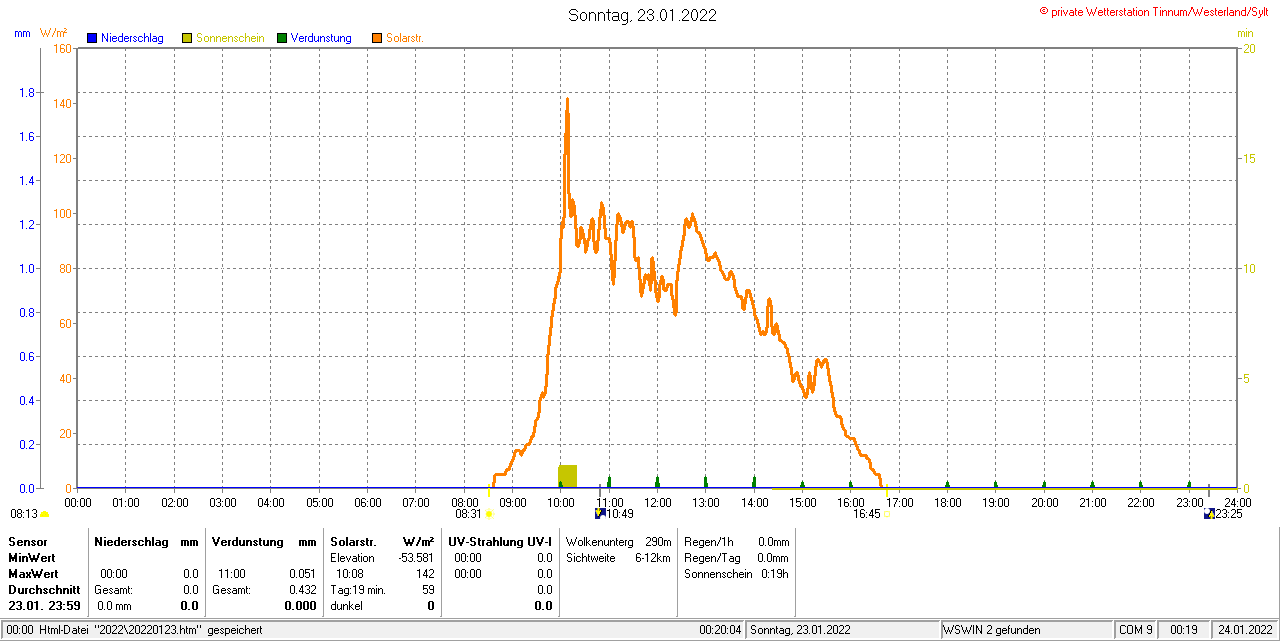Click the W/m² axis unit label
Viewport: 1280px width, 641px height.
click(54, 33)
